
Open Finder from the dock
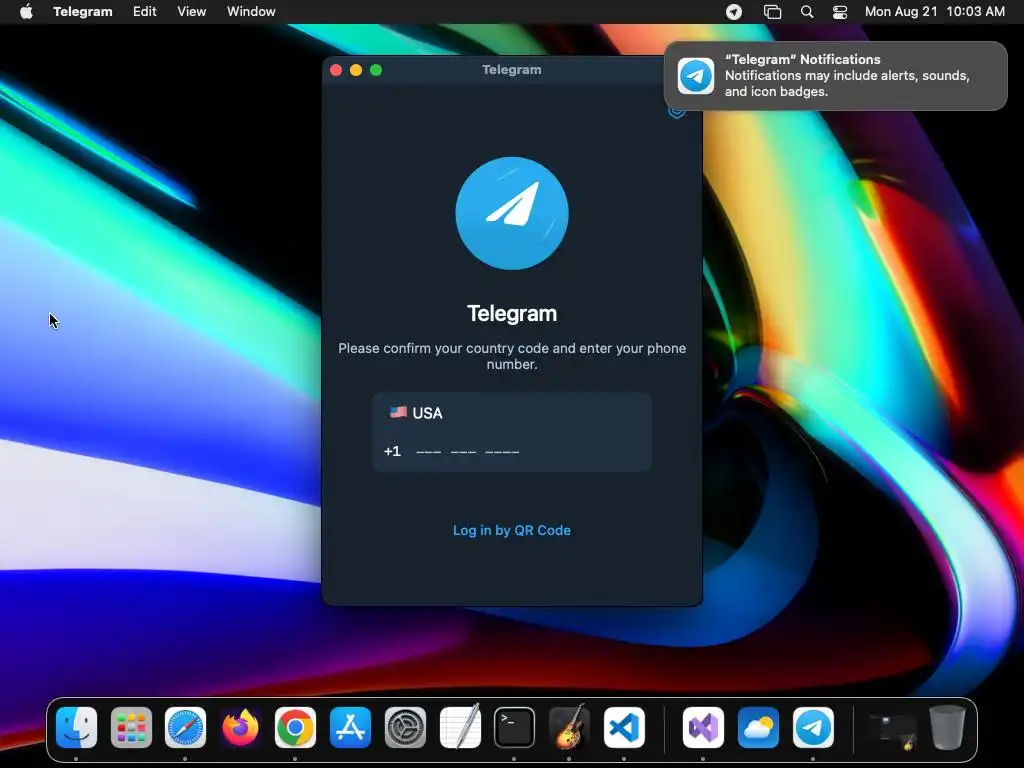[76, 727]
